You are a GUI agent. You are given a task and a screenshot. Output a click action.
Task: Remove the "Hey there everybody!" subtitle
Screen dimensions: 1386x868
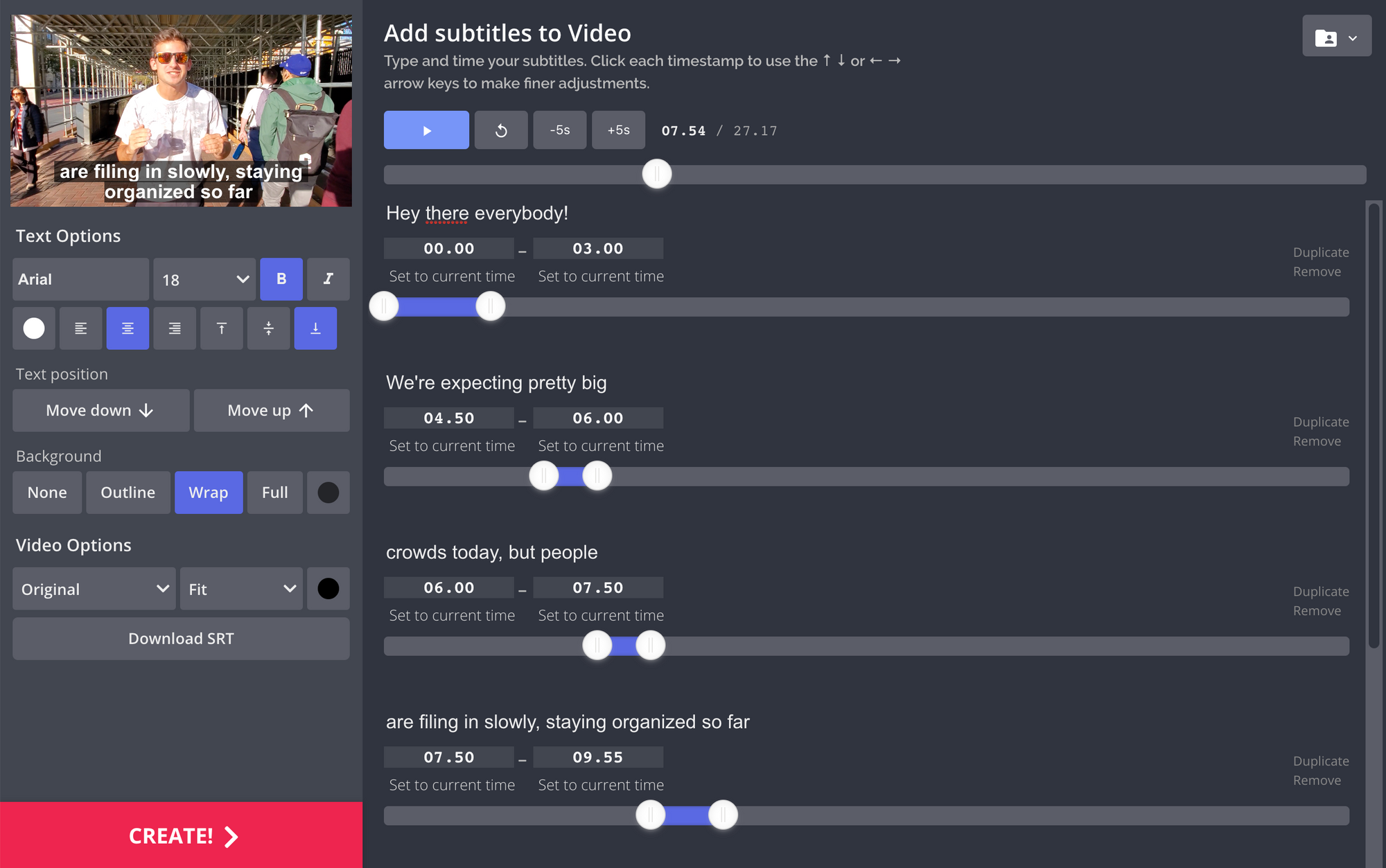(1316, 272)
